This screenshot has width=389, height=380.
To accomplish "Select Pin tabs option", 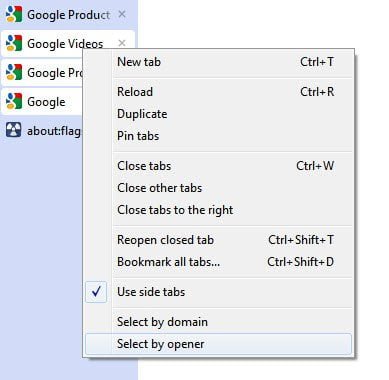I will tap(219, 136).
